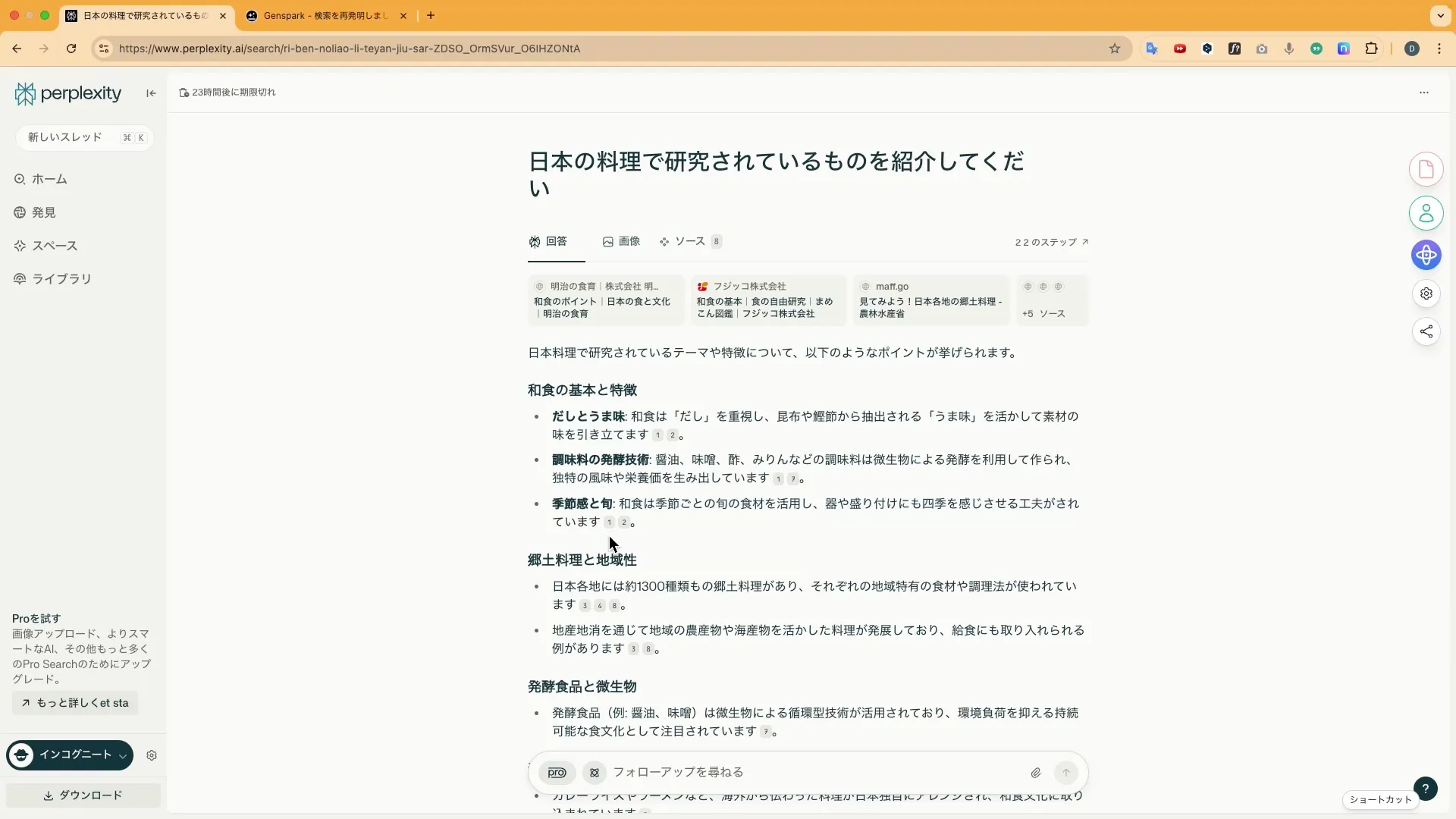Open more options via the three-dot icon
This screenshot has width=1456, height=819.
pyautogui.click(x=1424, y=92)
